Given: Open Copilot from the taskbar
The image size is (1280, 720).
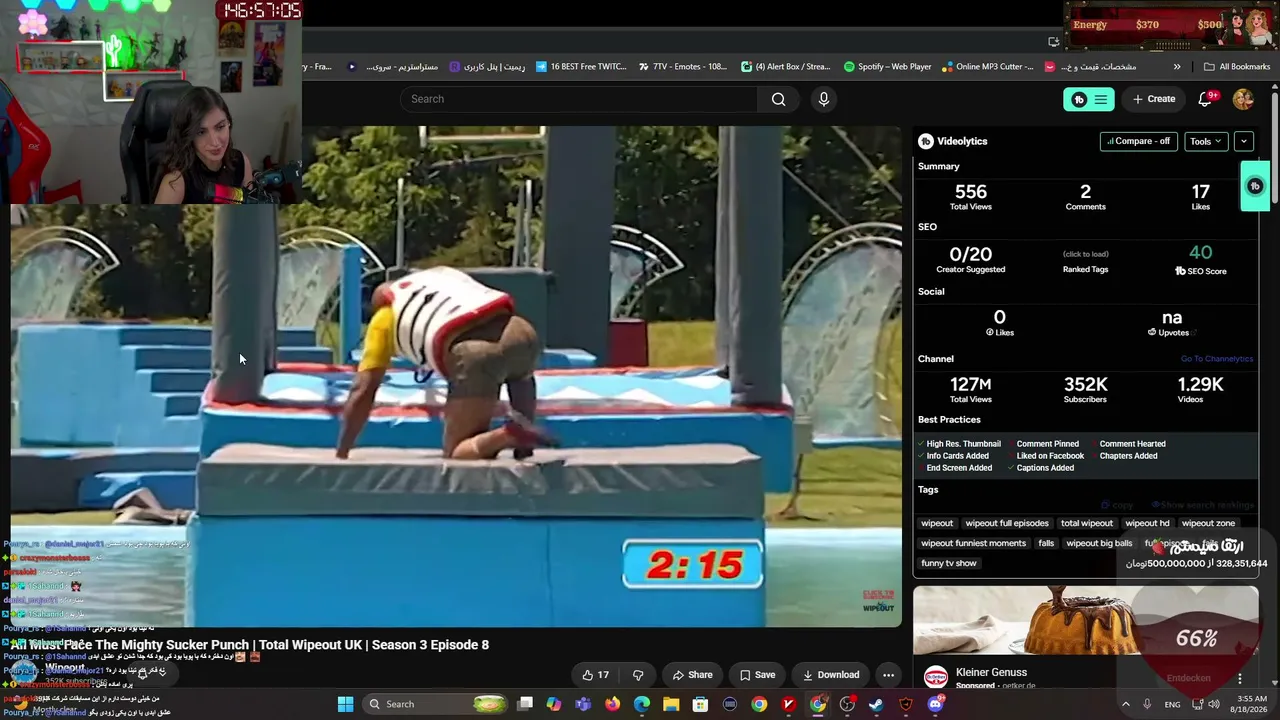Looking at the screenshot, I should pyautogui.click(x=554, y=704).
